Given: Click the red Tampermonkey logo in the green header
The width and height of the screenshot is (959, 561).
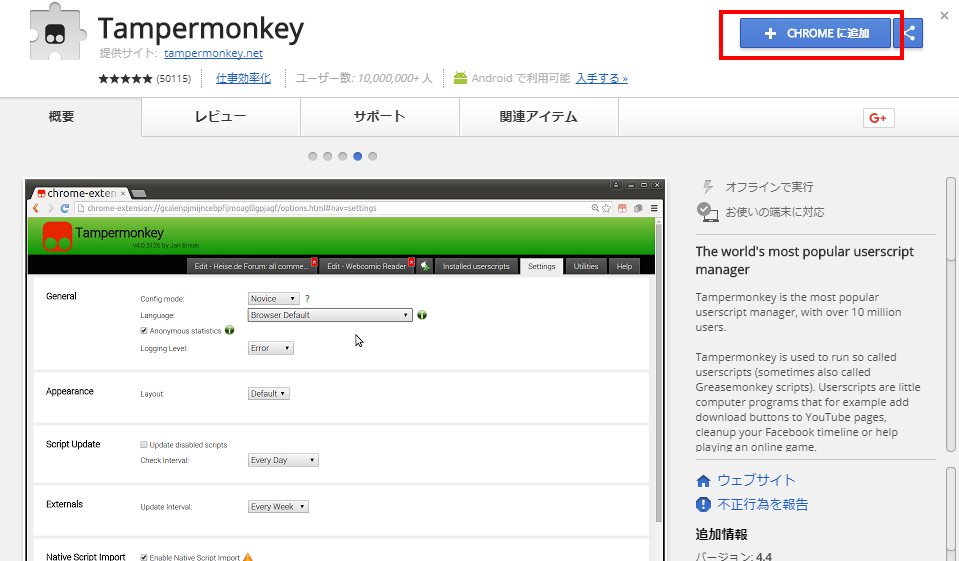Looking at the screenshot, I should coord(57,237).
